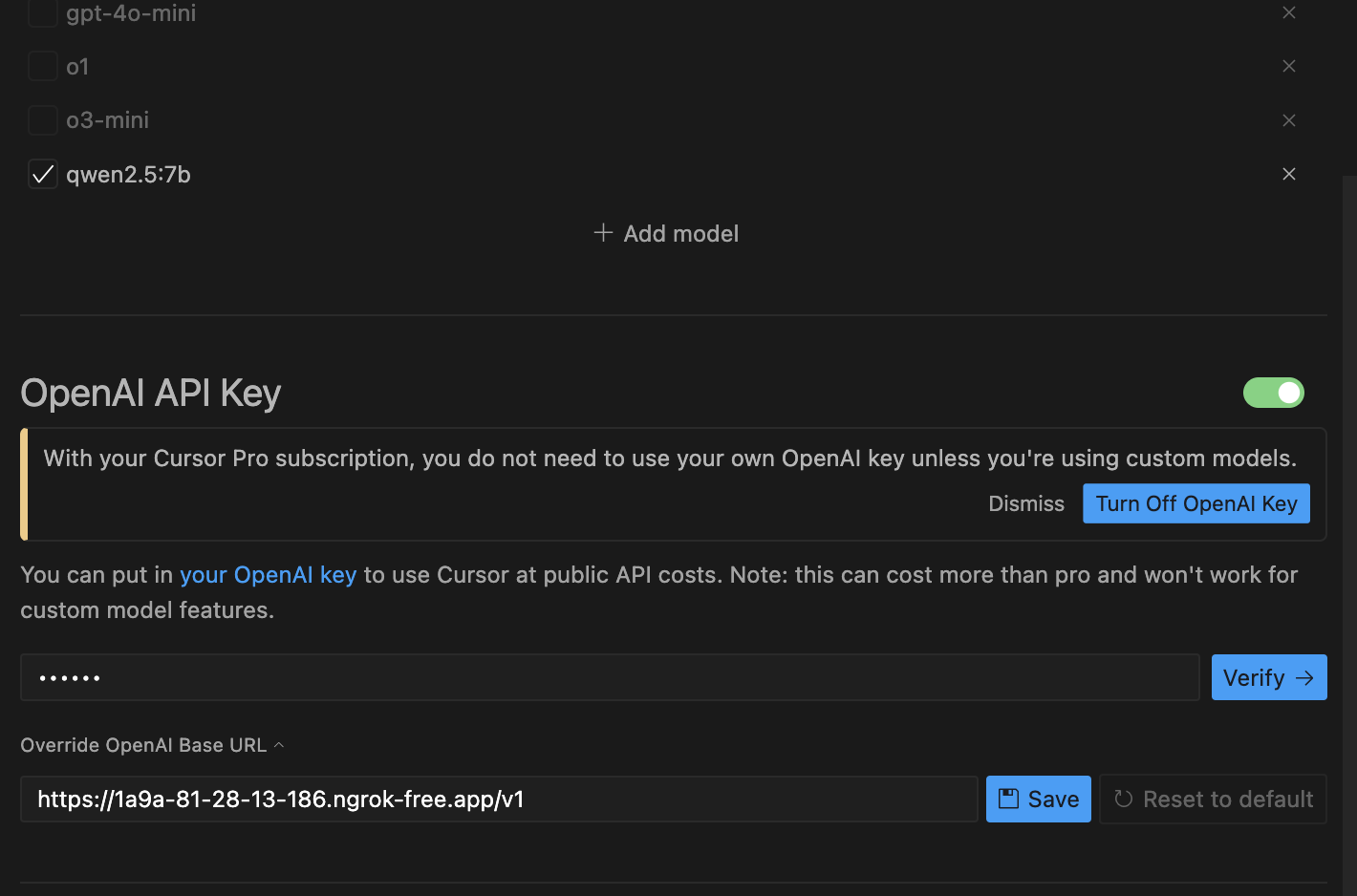
Task: Check the o1 model checkbox
Action: [43, 66]
